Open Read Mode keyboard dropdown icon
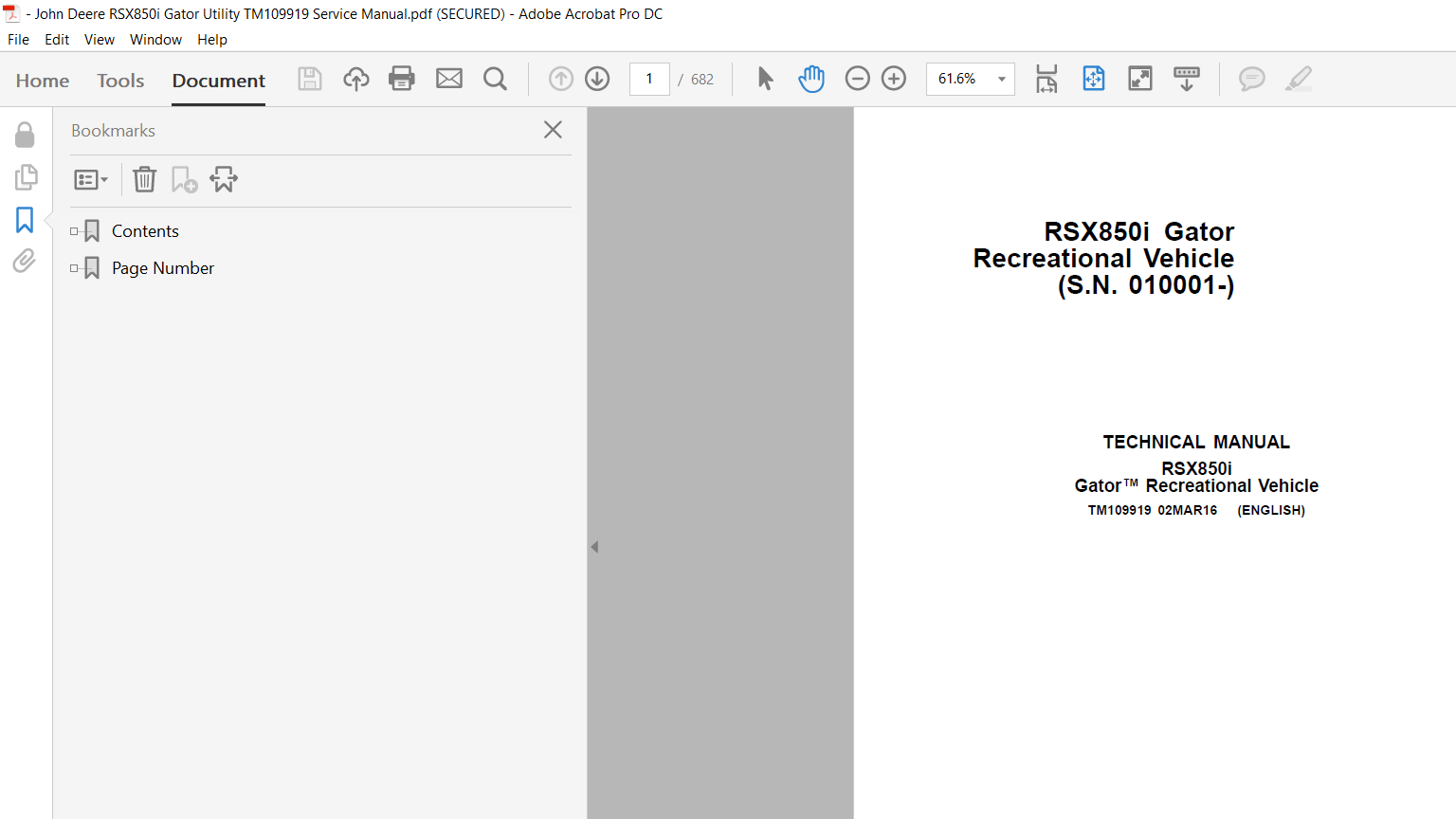1456x819 pixels. click(x=1187, y=79)
